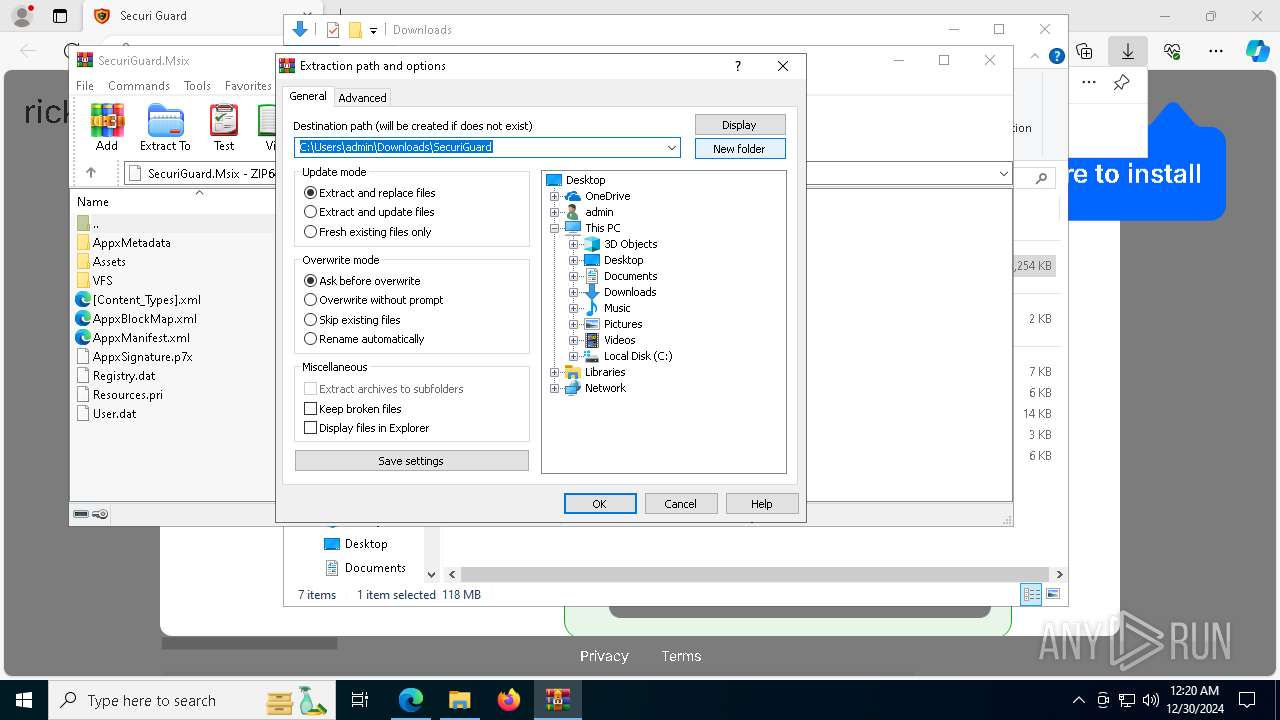Select AppxBlockMap.xml file

click(x=144, y=319)
